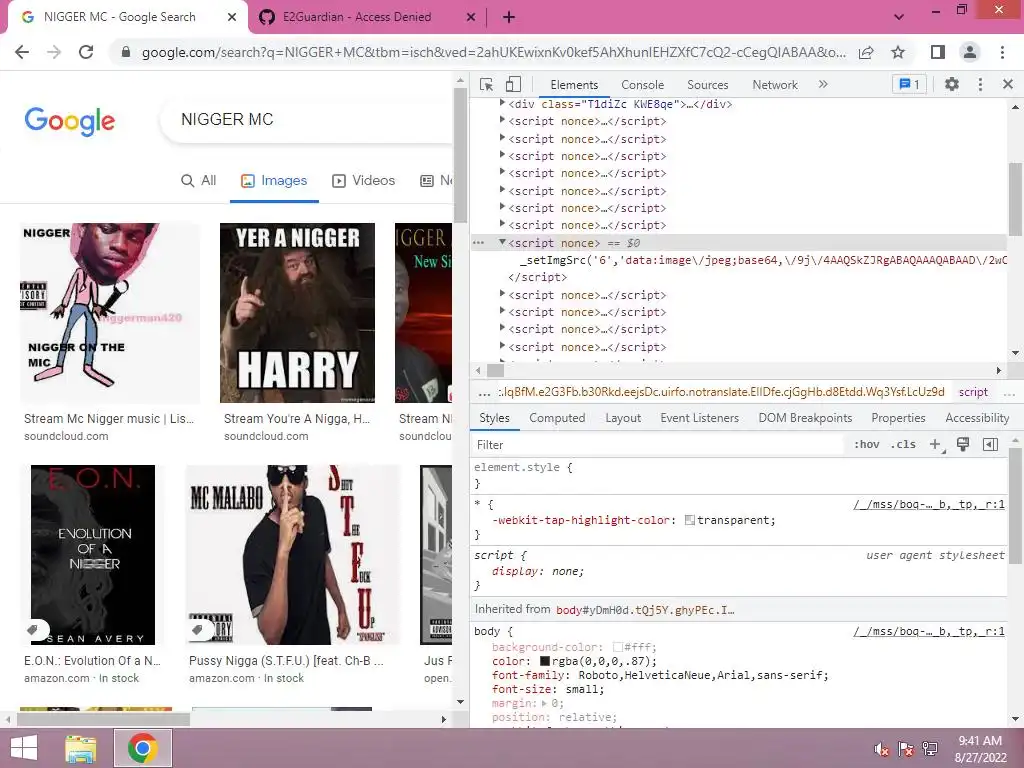This screenshot has width=1024, height=768.
Task: Open File Explorer from the taskbar
Action: (81, 748)
